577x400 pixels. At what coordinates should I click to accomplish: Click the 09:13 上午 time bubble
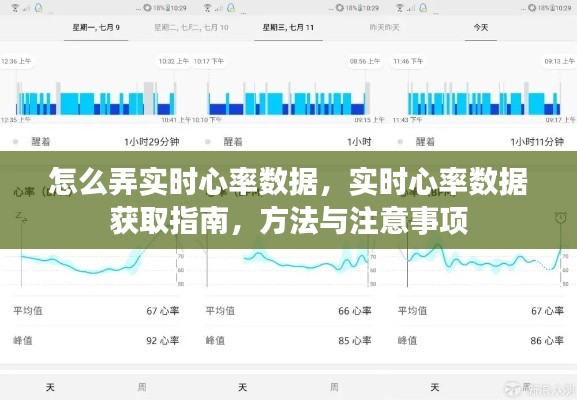pyautogui.click(x=559, y=61)
